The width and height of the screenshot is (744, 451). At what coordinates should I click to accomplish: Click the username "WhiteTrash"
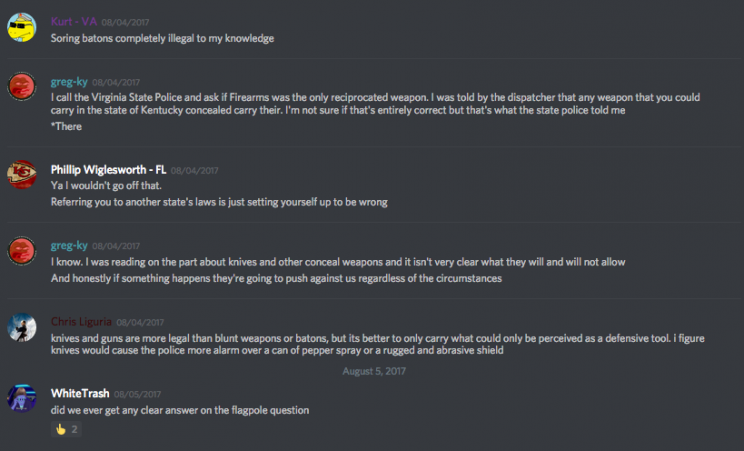click(79, 393)
